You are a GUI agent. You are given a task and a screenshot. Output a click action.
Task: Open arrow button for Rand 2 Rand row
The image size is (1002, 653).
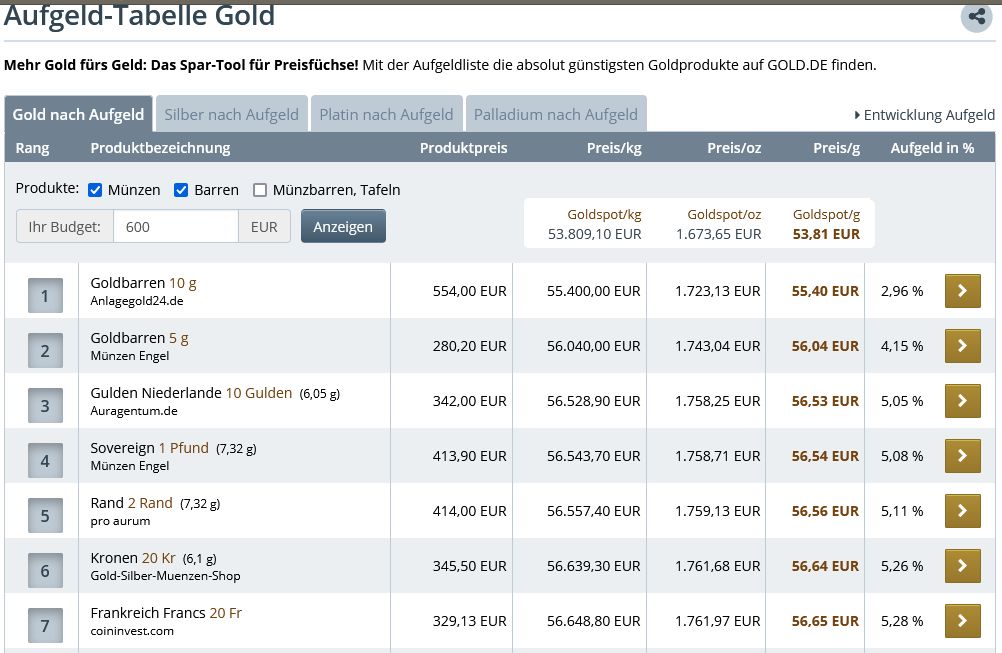962,511
